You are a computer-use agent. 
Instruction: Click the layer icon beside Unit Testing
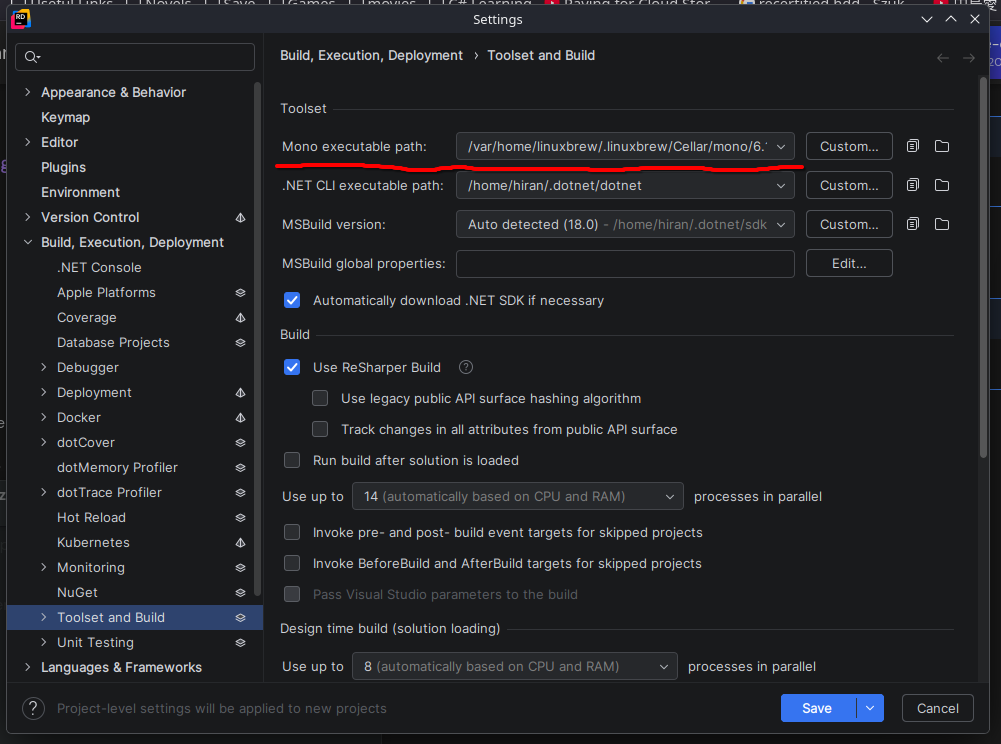pos(240,642)
